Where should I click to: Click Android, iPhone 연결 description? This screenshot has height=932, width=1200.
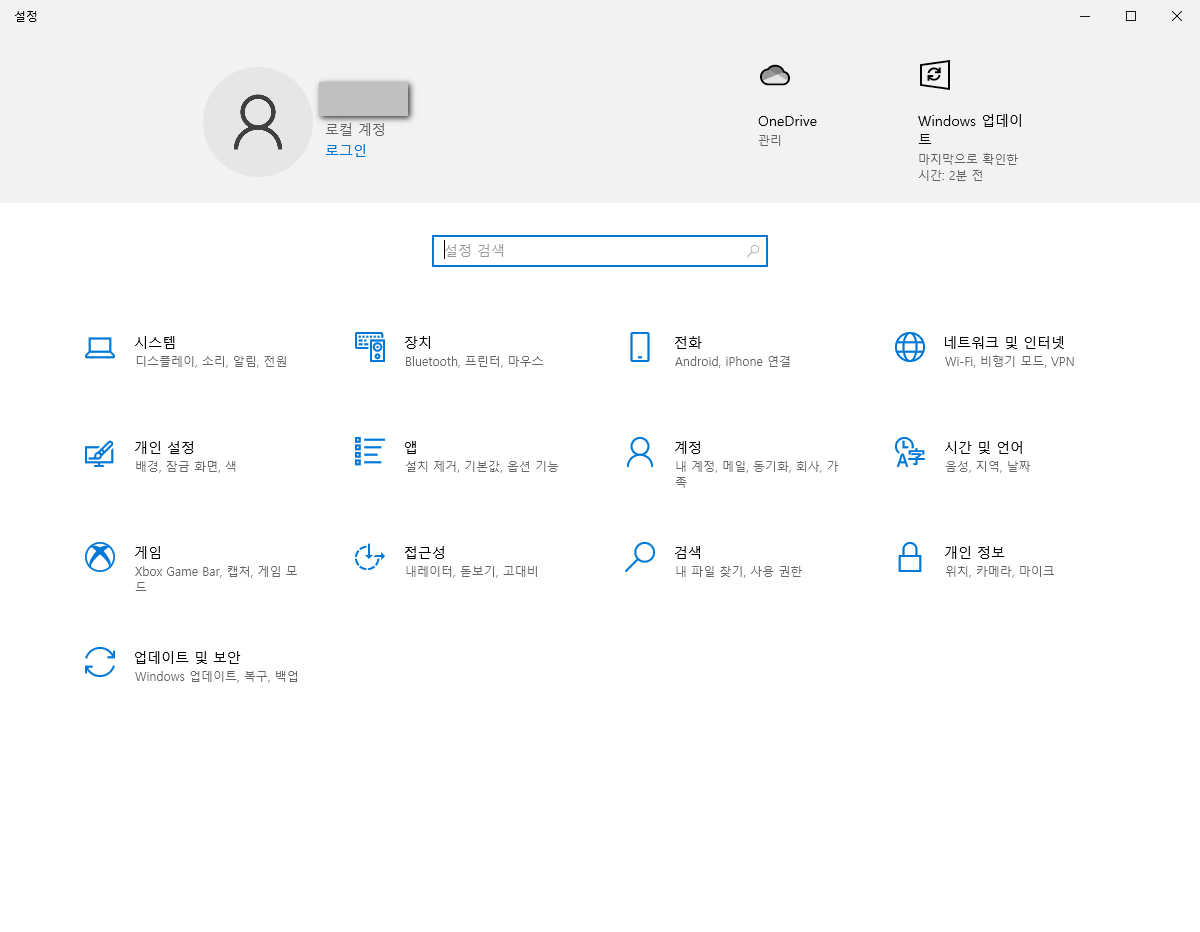coord(732,362)
